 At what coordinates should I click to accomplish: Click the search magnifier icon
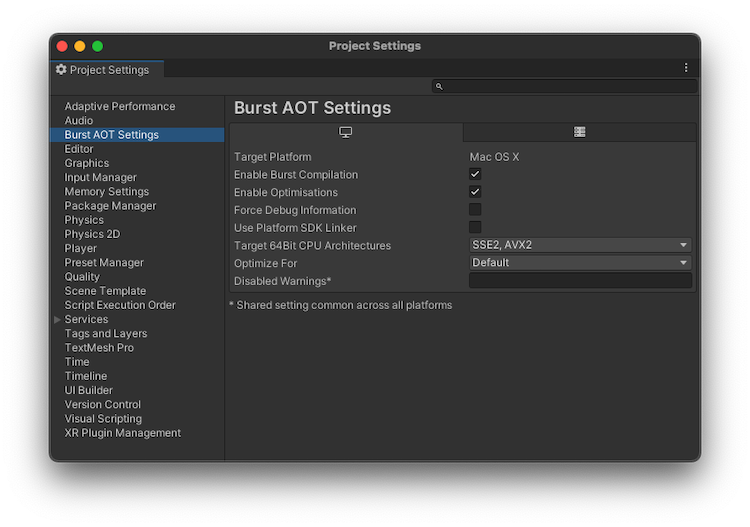(x=439, y=87)
